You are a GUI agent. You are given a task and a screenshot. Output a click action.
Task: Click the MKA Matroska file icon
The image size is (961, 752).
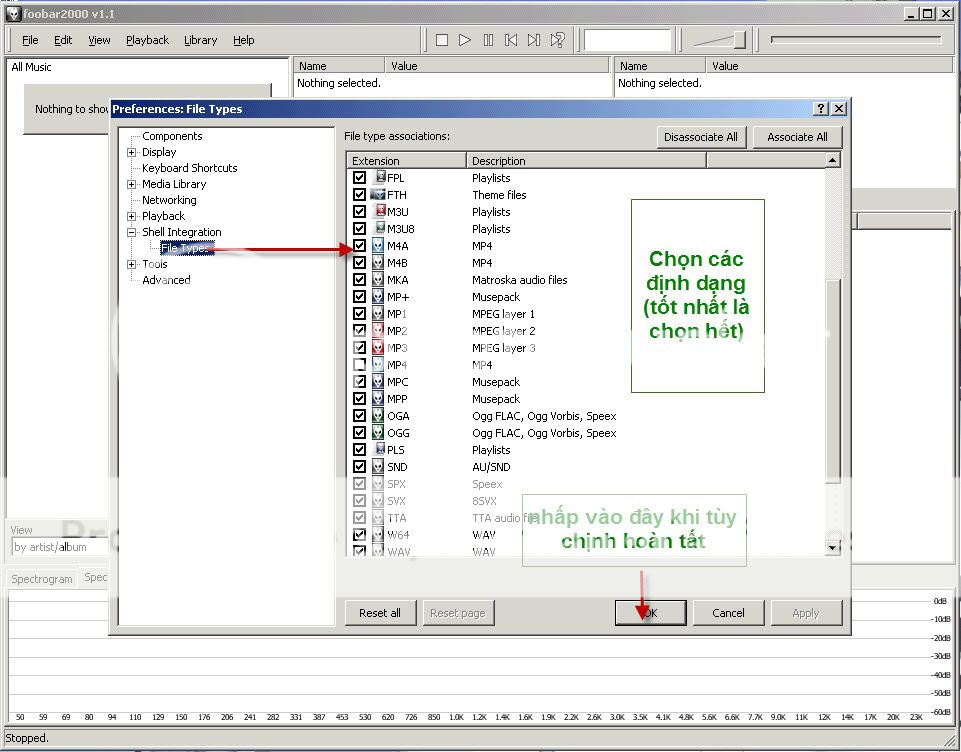(378, 280)
